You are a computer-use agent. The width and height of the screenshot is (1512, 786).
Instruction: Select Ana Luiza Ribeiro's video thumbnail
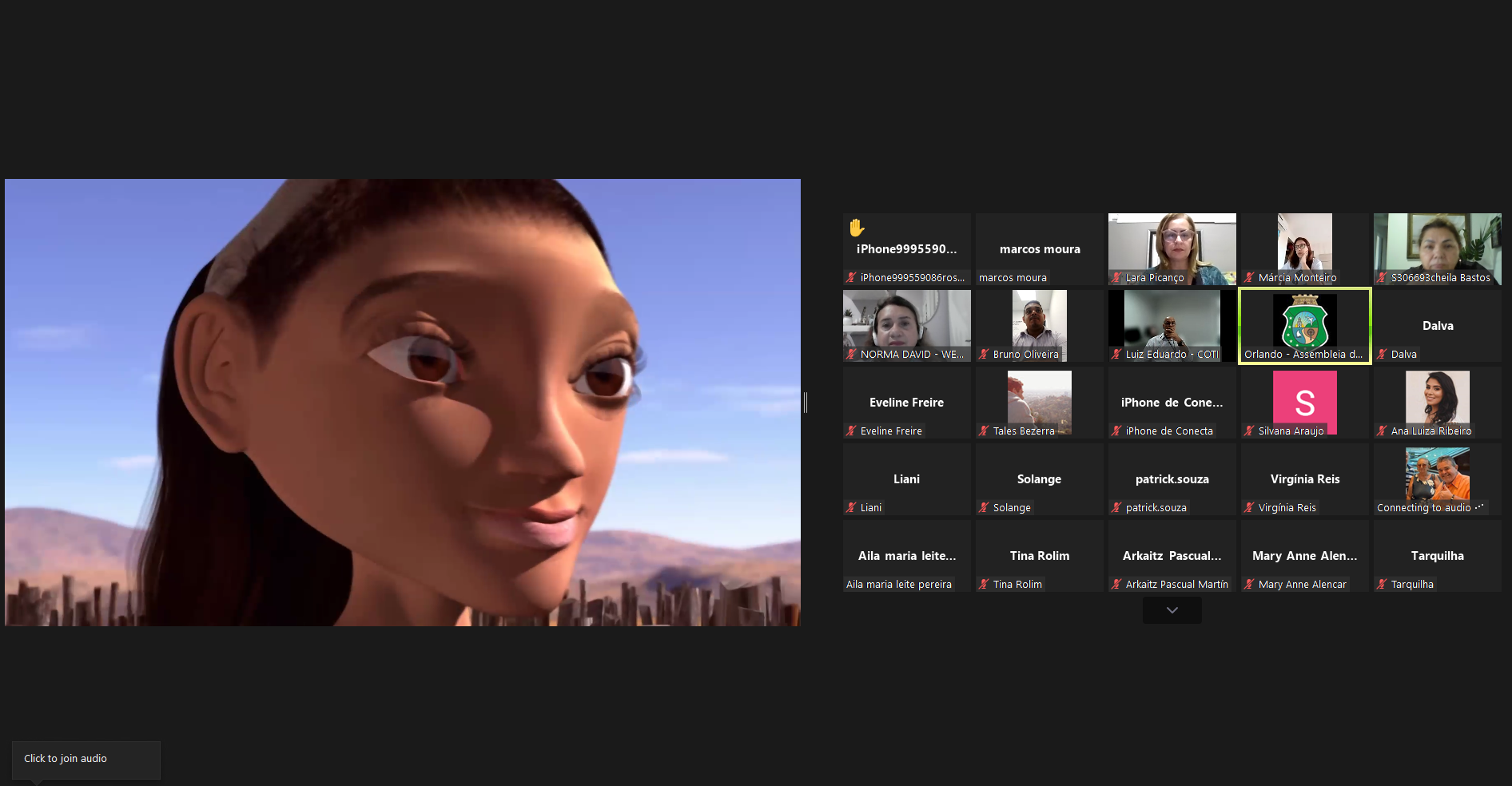(x=1437, y=398)
